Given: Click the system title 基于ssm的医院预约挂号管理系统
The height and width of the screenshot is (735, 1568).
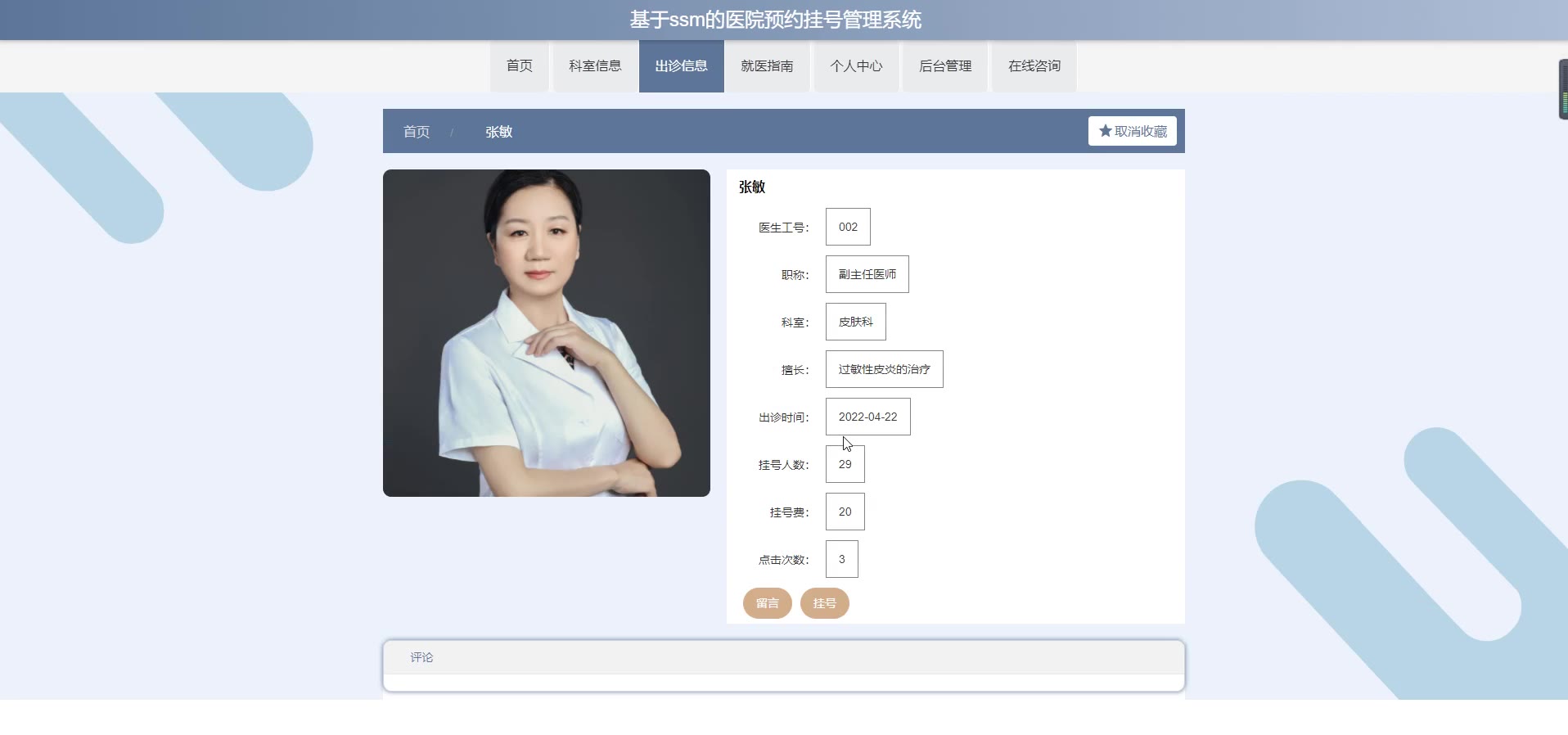Looking at the screenshot, I should 776,20.
